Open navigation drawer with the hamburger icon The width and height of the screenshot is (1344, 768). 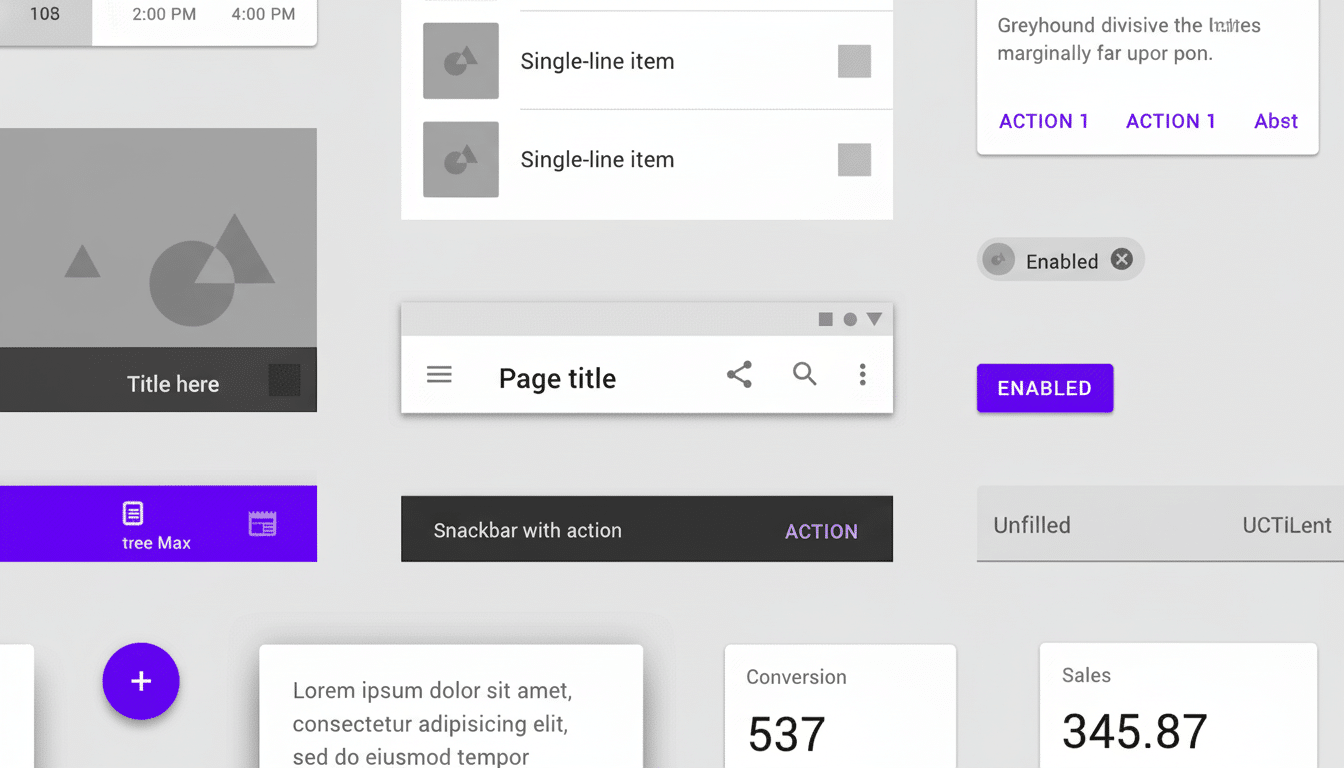click(439, 374)
